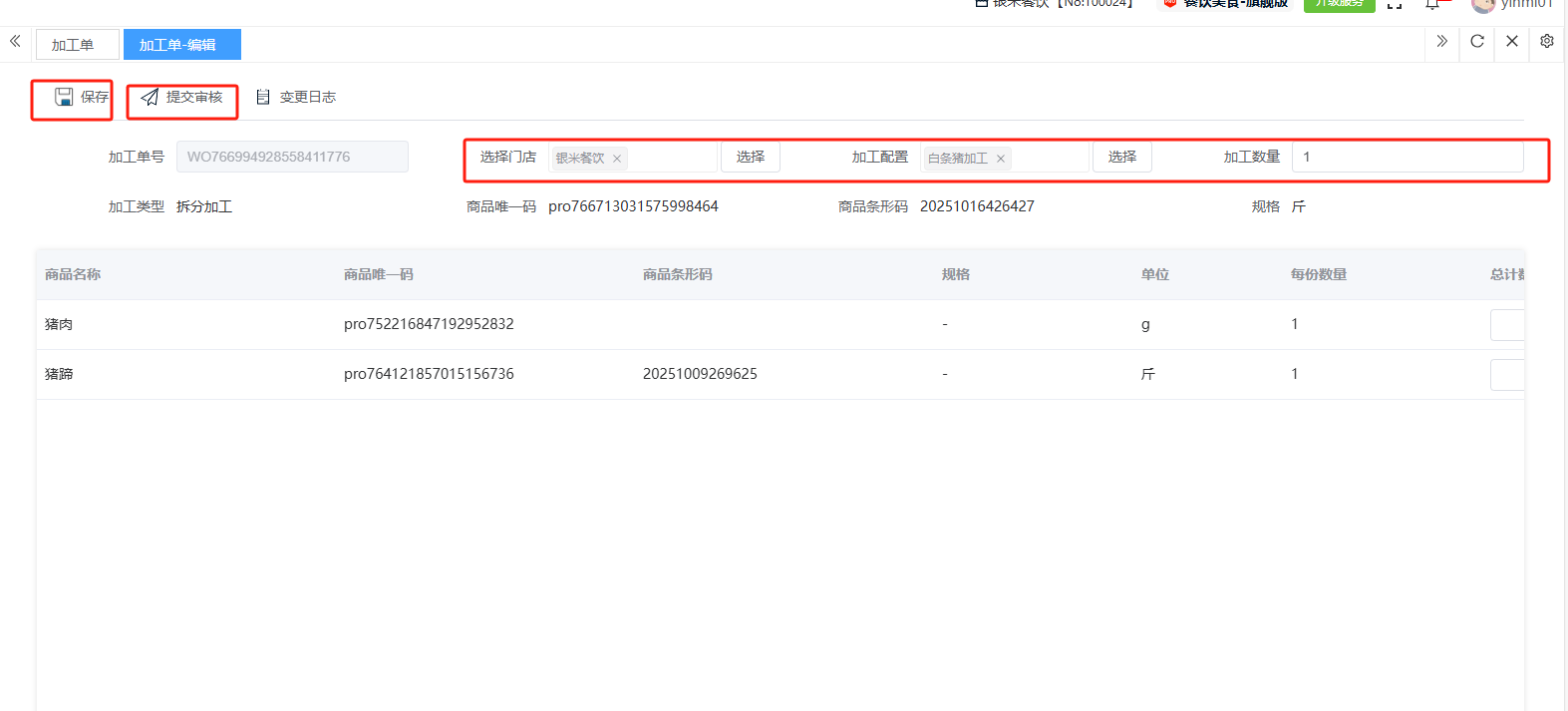Switch to the 加工单 tab
Image resolution: width=1568 pixels, height=711 pixels.
[x=73, y=45]
